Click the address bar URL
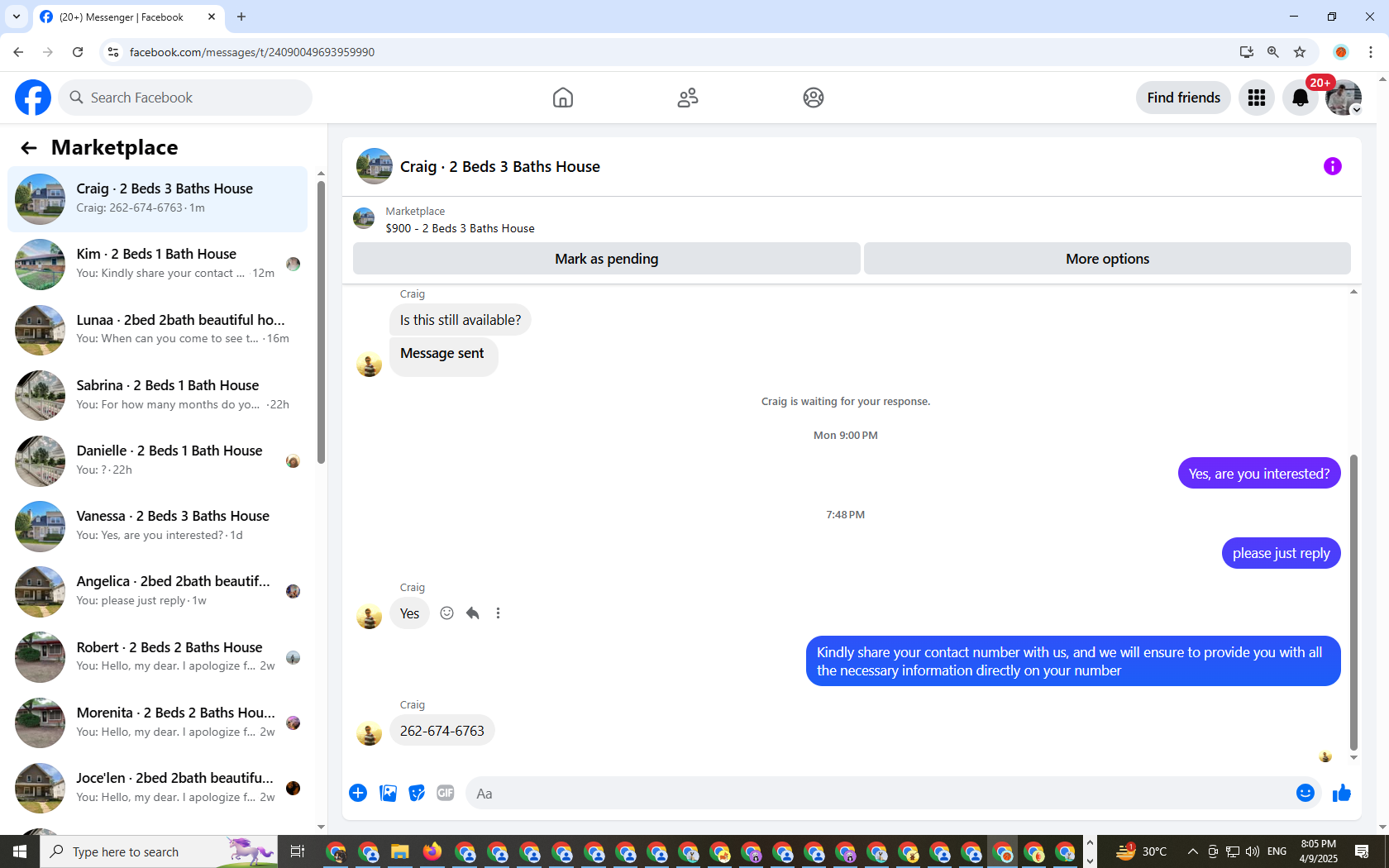The height and width of the screenshot is (868, 1389). tap(252, 52)
